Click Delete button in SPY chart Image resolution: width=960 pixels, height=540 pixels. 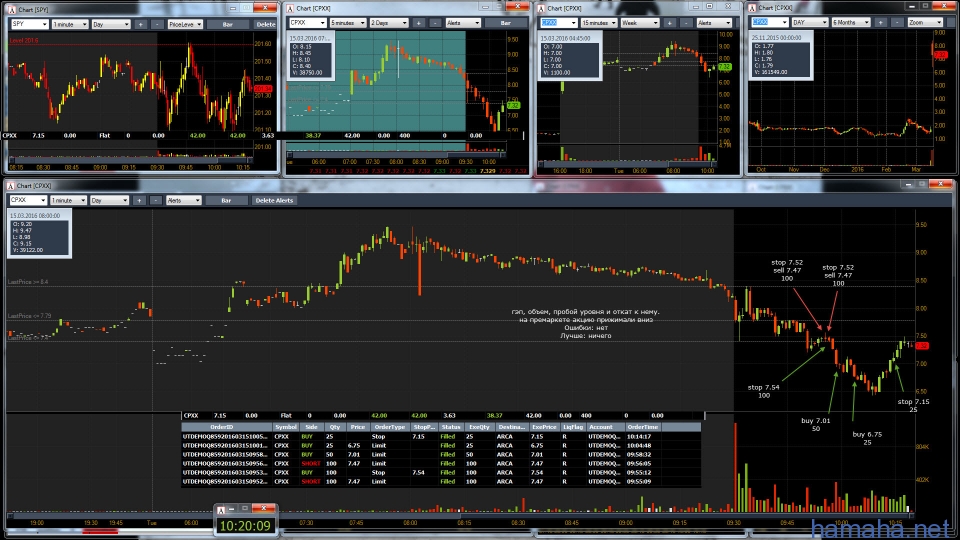265,24
